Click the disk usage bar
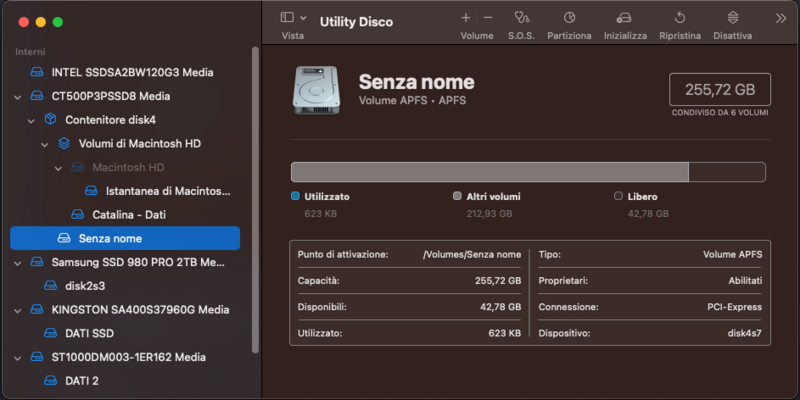 click(x=528, y=172)
